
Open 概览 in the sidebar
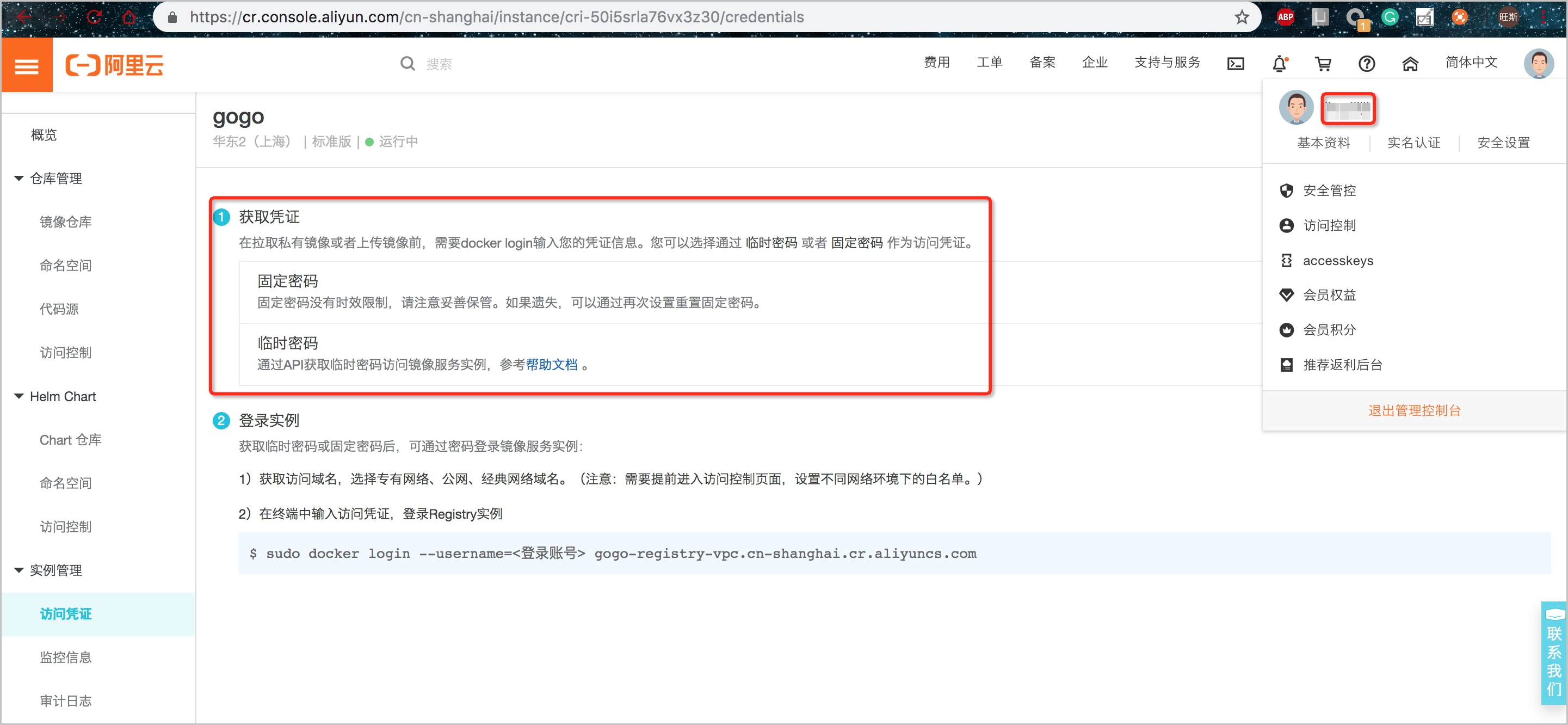click(x=44, y=135)
